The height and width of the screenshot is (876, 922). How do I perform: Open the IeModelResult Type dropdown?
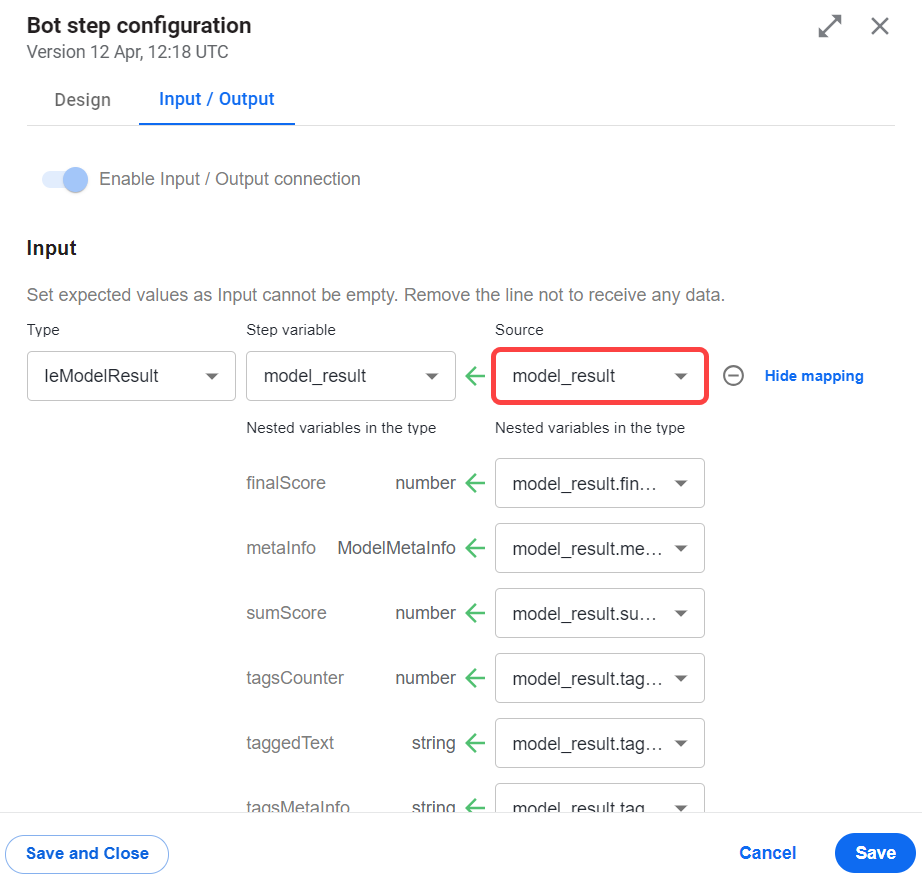(x=131, y=376)
